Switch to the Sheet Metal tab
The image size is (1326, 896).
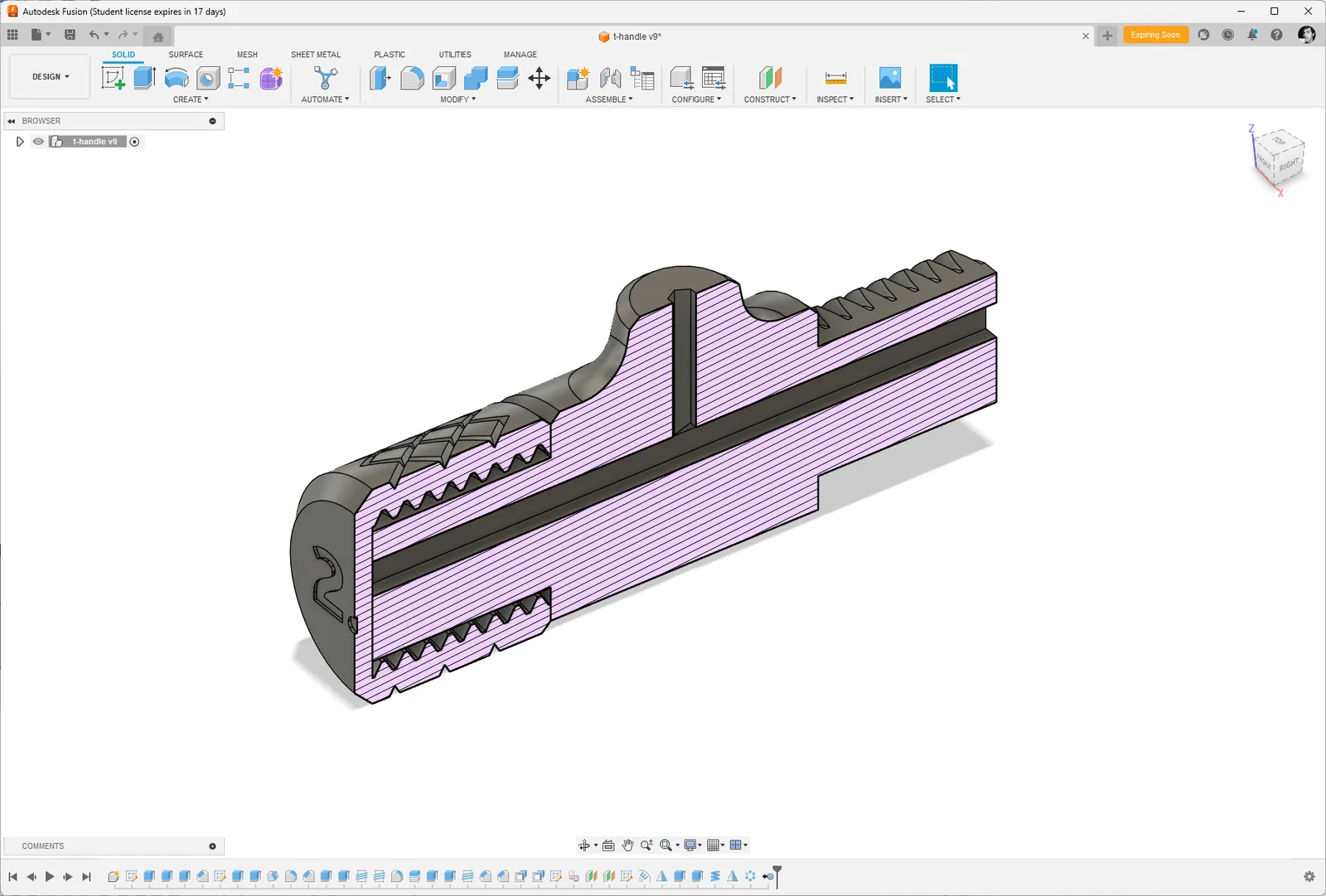315,55
